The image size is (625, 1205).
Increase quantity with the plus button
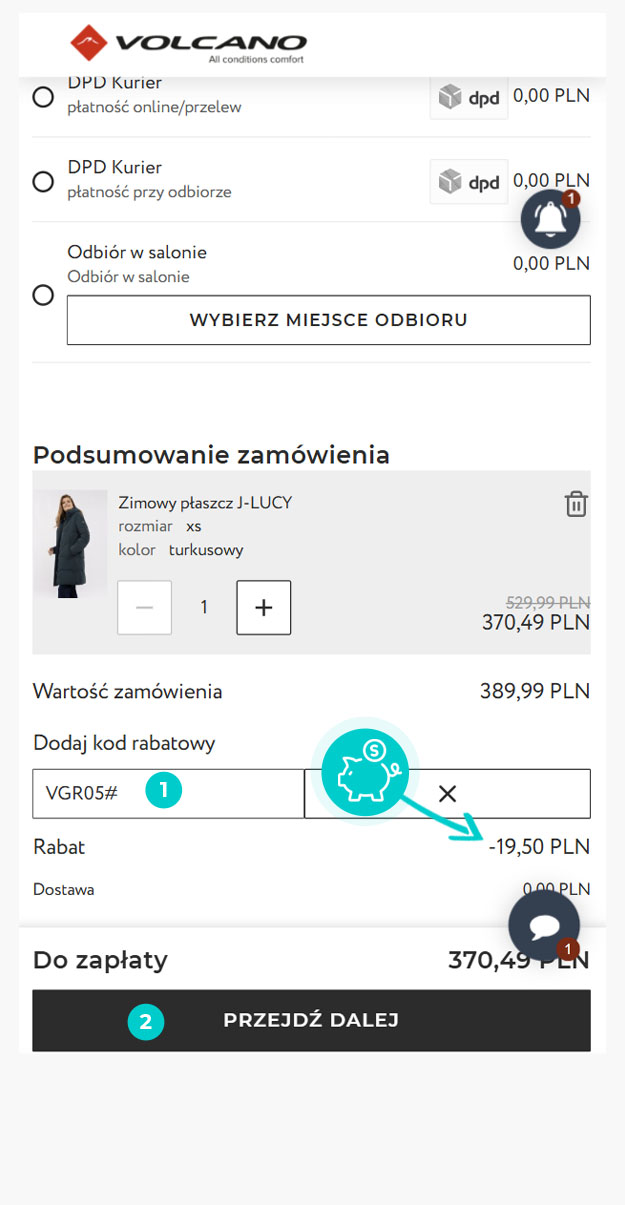[x=264, y=607]
